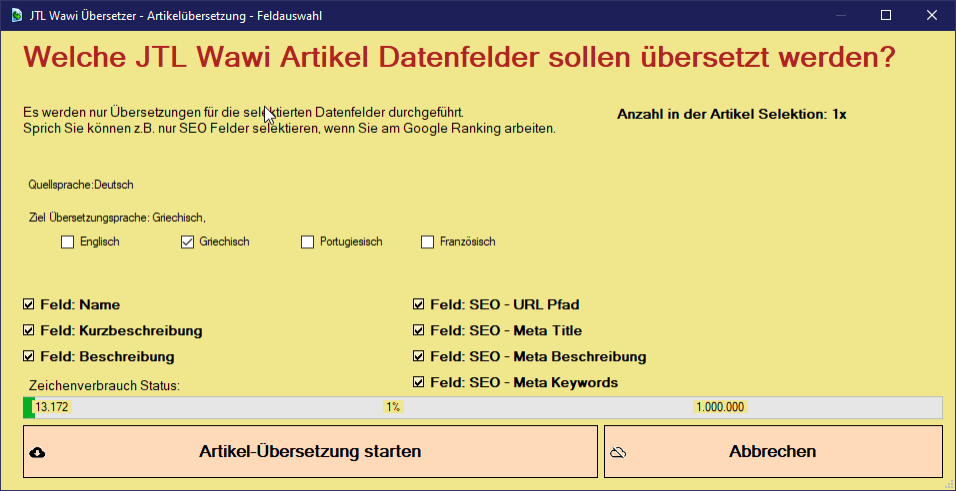The image size is (956, 491).
Task: Toggle Feld: SEO - URL Pfad checkbox
Action: tap(418, 304)
